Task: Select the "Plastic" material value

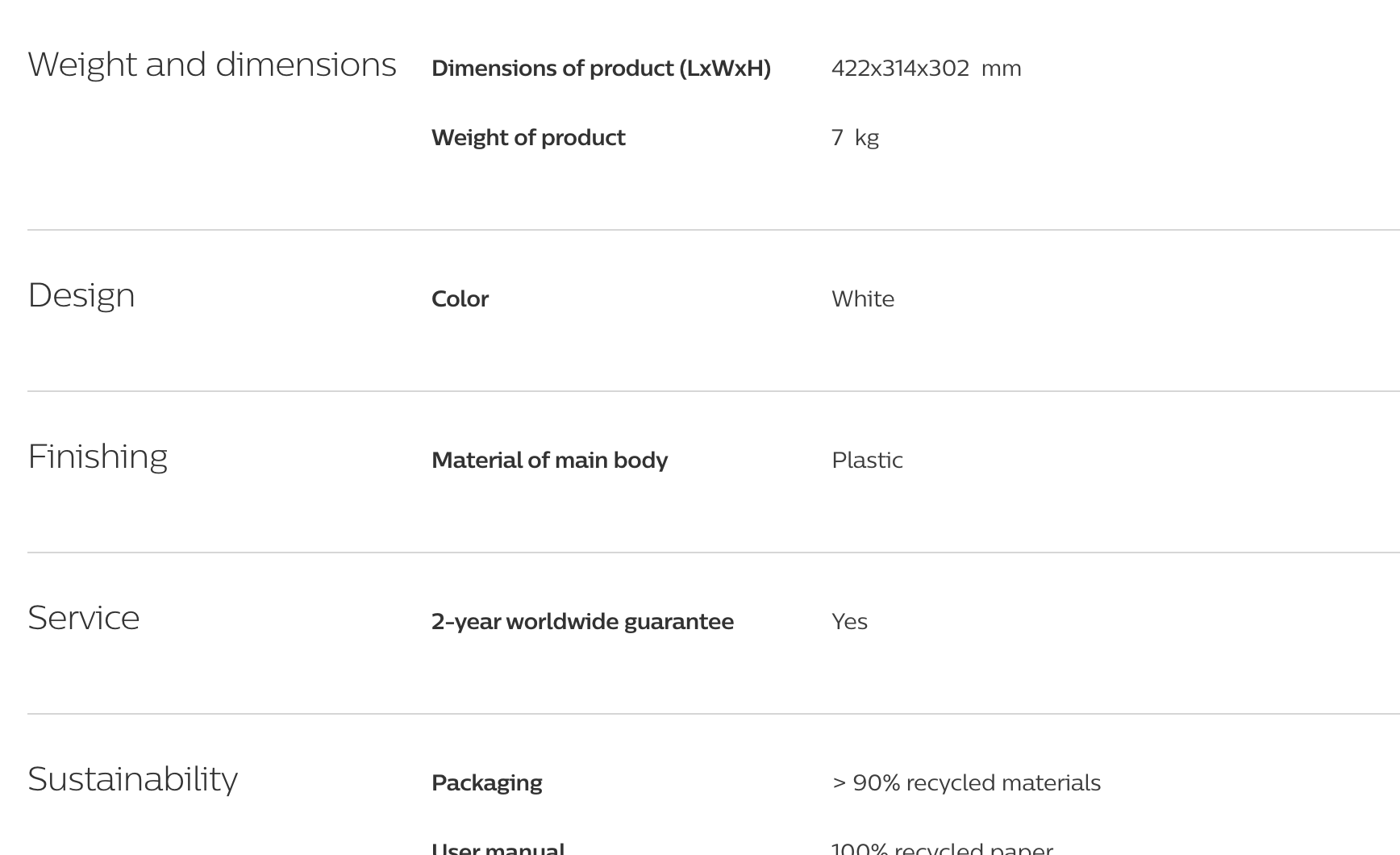Action: (867, 461)
